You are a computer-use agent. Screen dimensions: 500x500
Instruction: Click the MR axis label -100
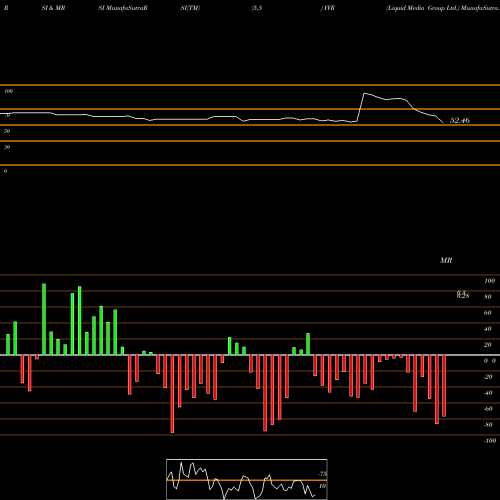click(x=490, y=441)
